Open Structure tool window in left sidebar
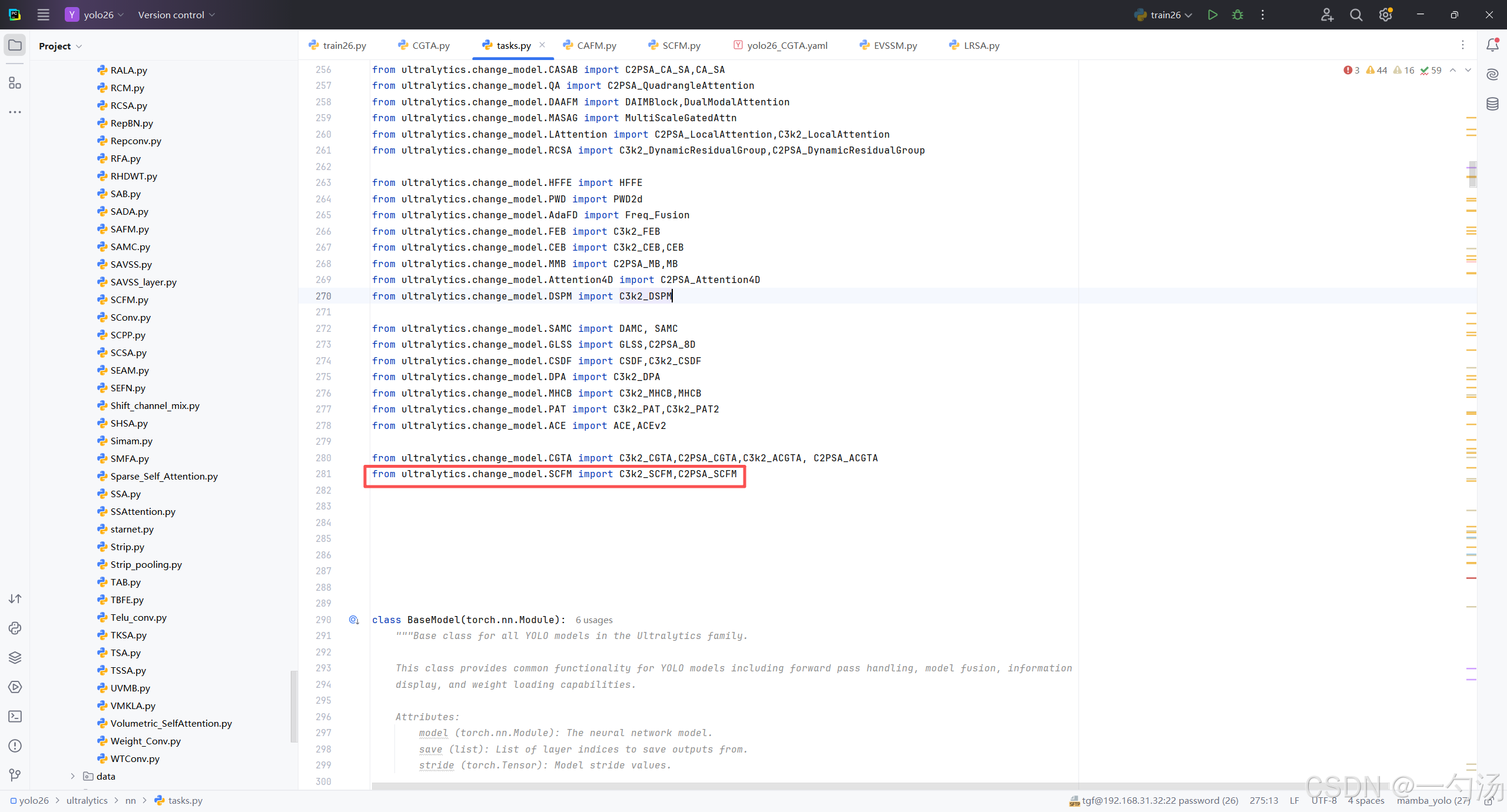The image size is (1507, 812). pyautogui.click(x=15, y=83)
